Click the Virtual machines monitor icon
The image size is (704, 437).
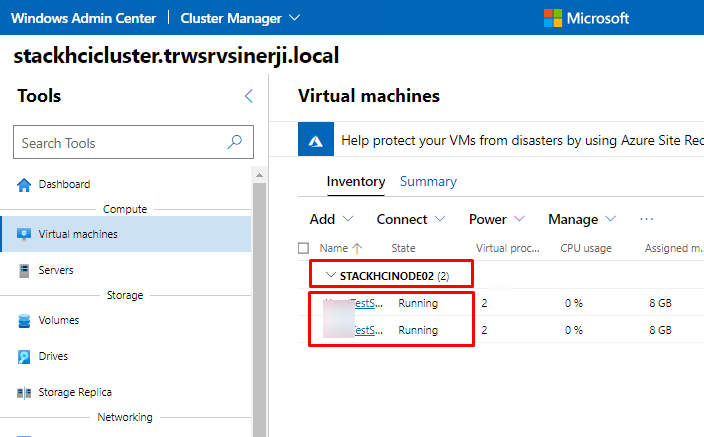[x=24, y=234]
